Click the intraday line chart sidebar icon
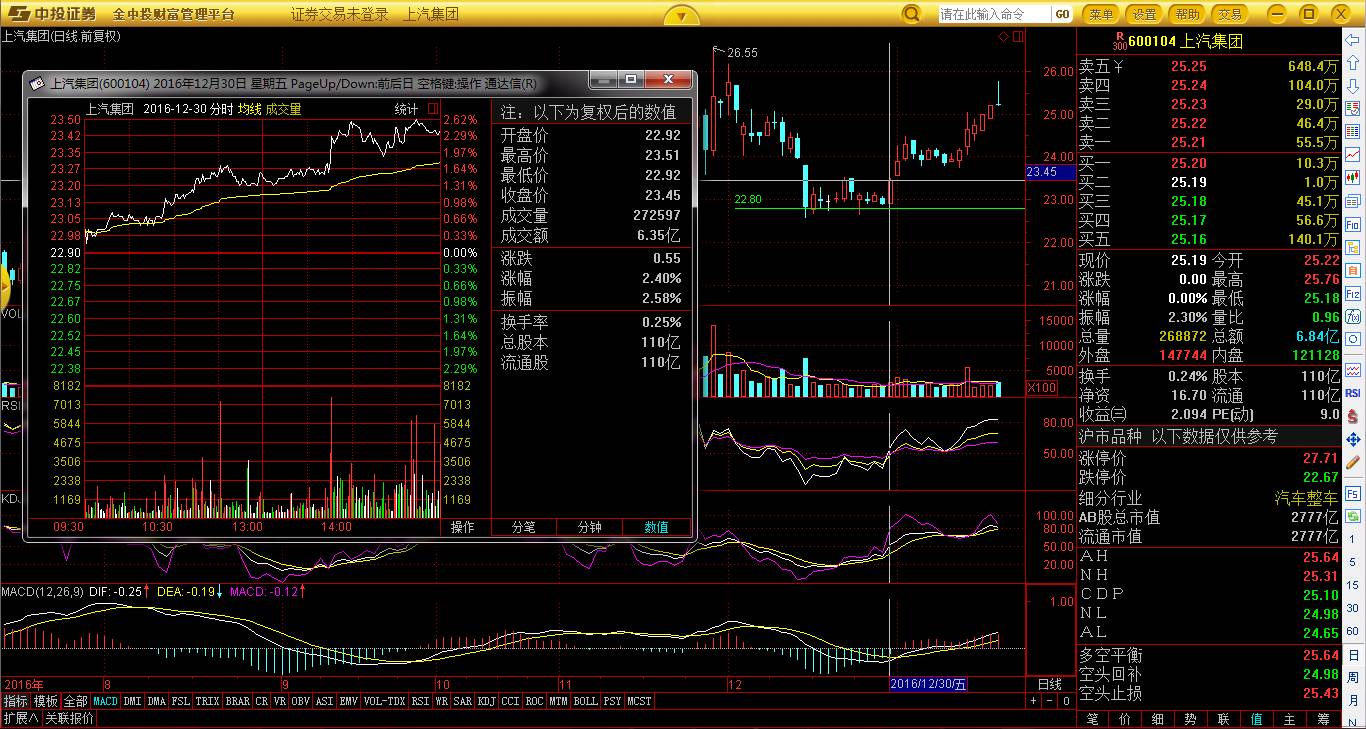Image resolution: width=1366 pixels, height=729 pixels. pyautogui.click(x=1353, y=155)
